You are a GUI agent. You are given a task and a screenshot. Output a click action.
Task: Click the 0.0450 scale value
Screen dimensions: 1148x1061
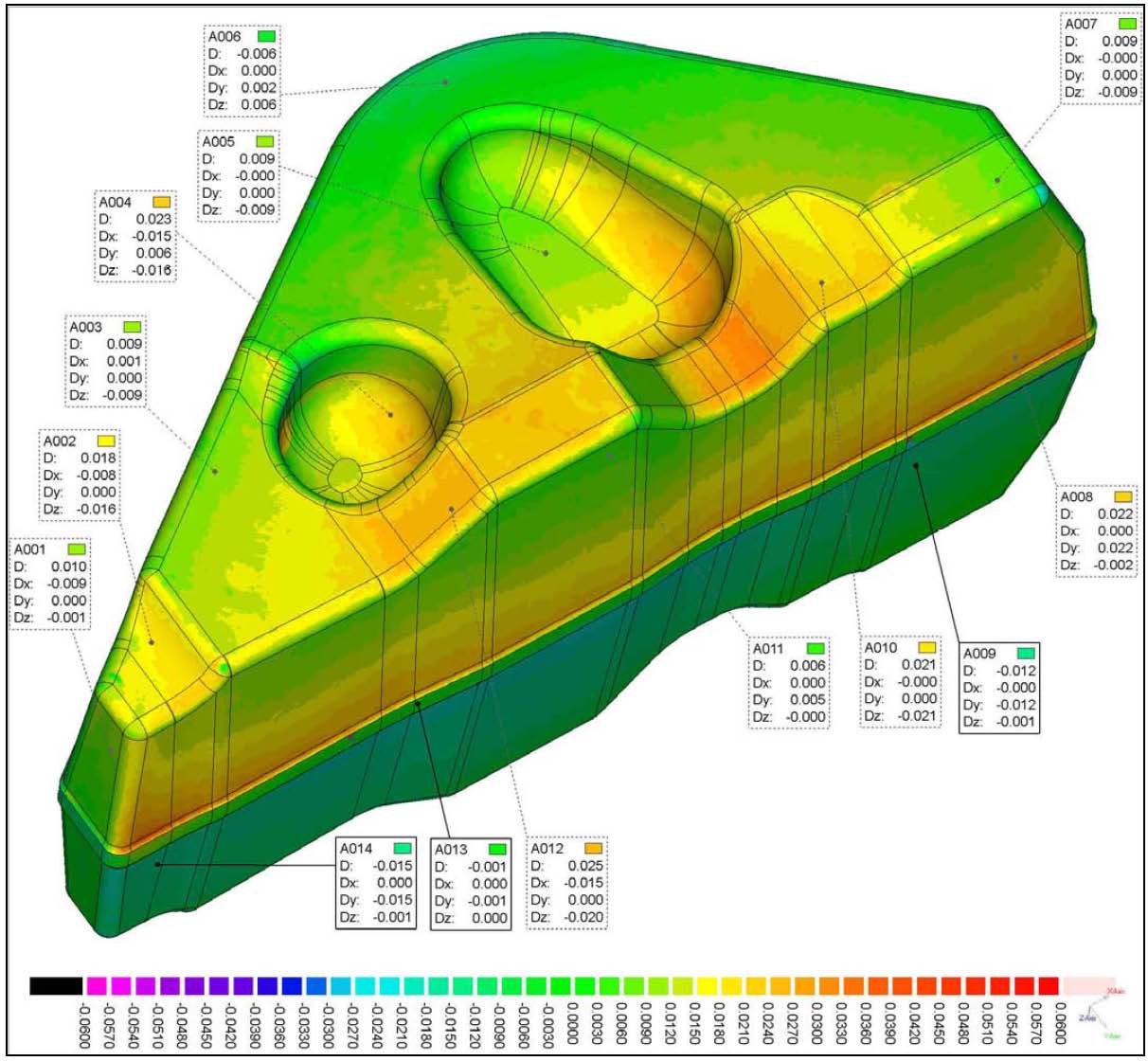[x=941, y=1022]
